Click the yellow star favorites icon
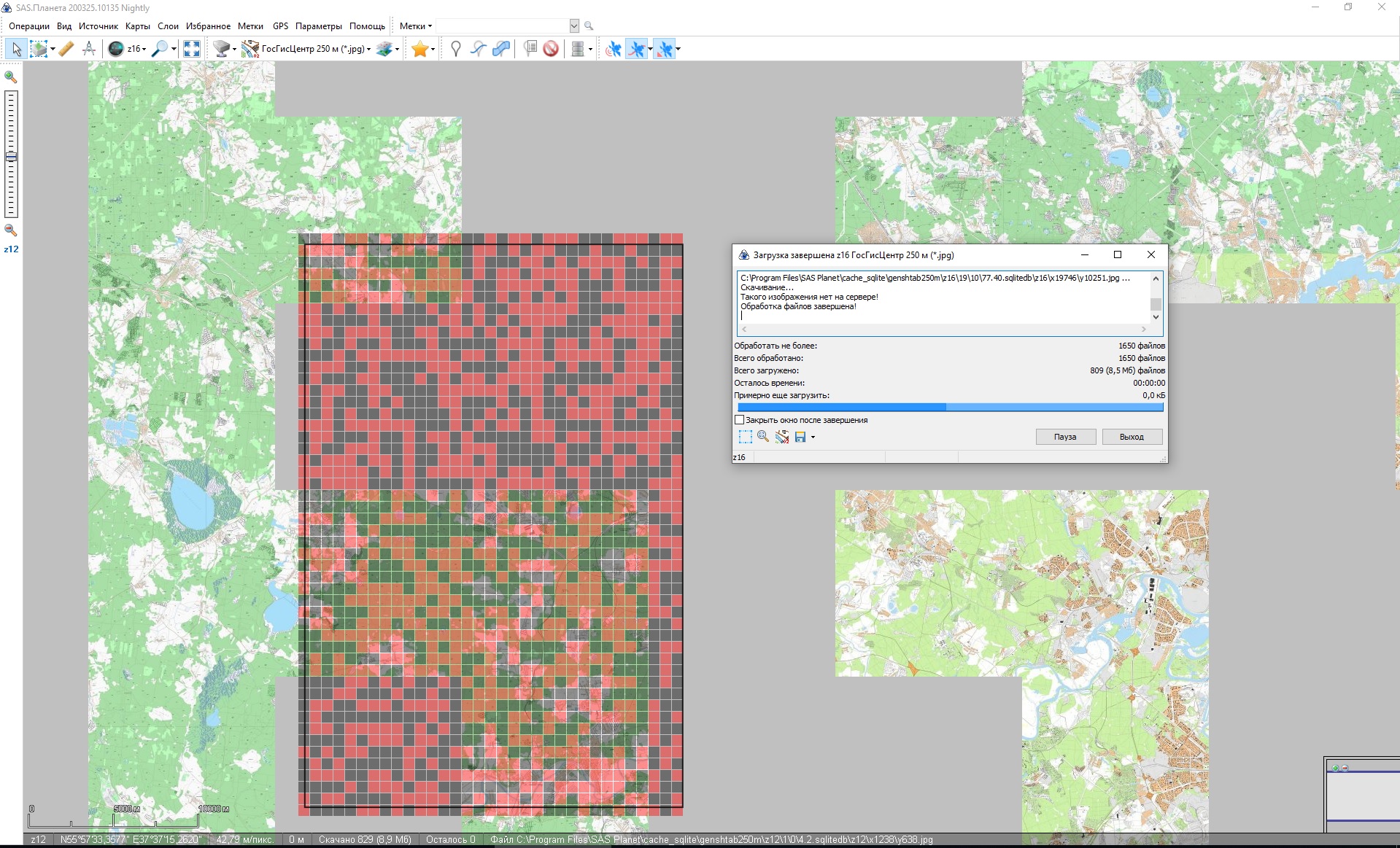The image size is (1400, 848). tap(419, 49)
